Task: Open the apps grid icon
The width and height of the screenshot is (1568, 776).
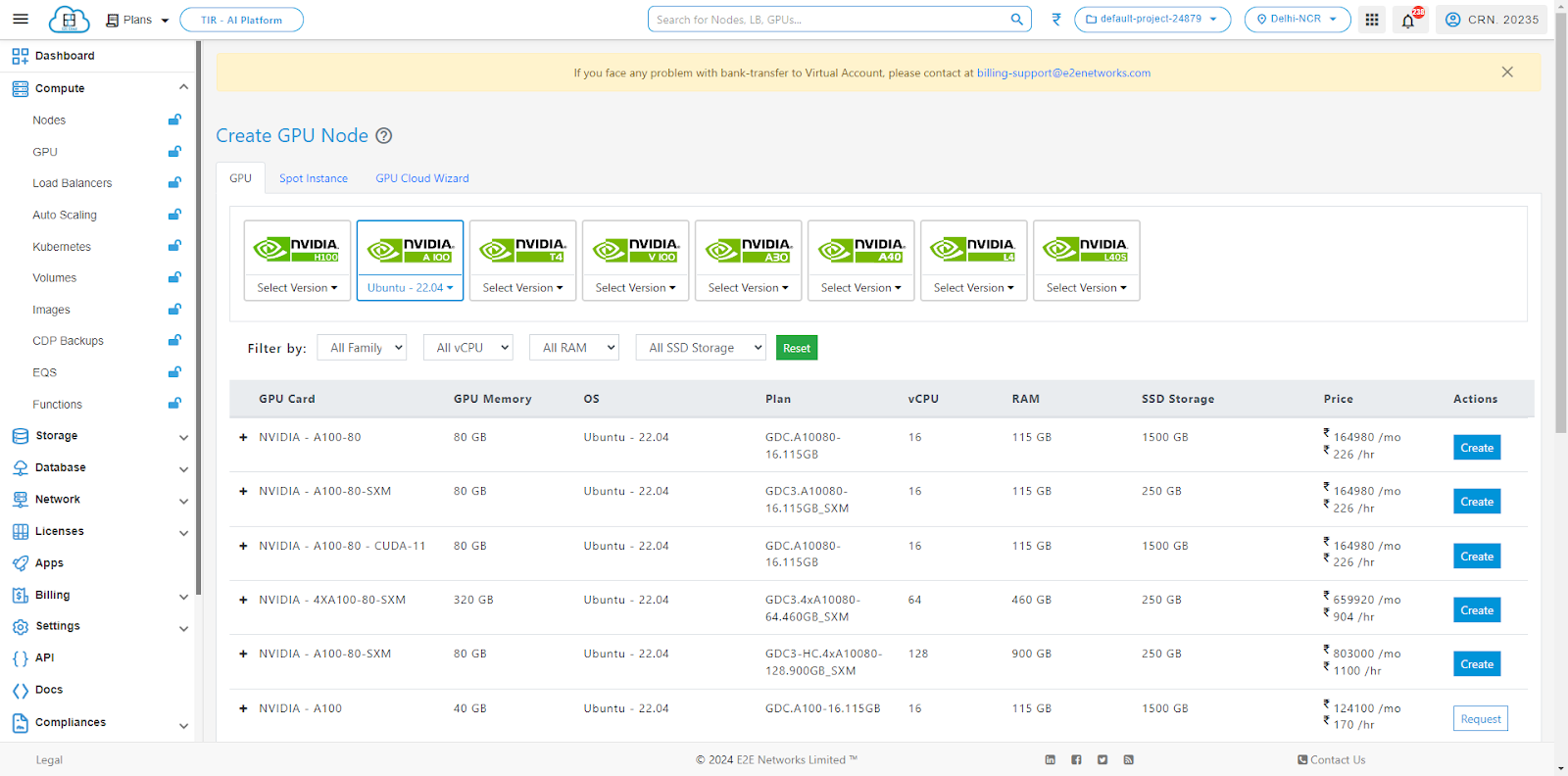Action: (1372, 20)
